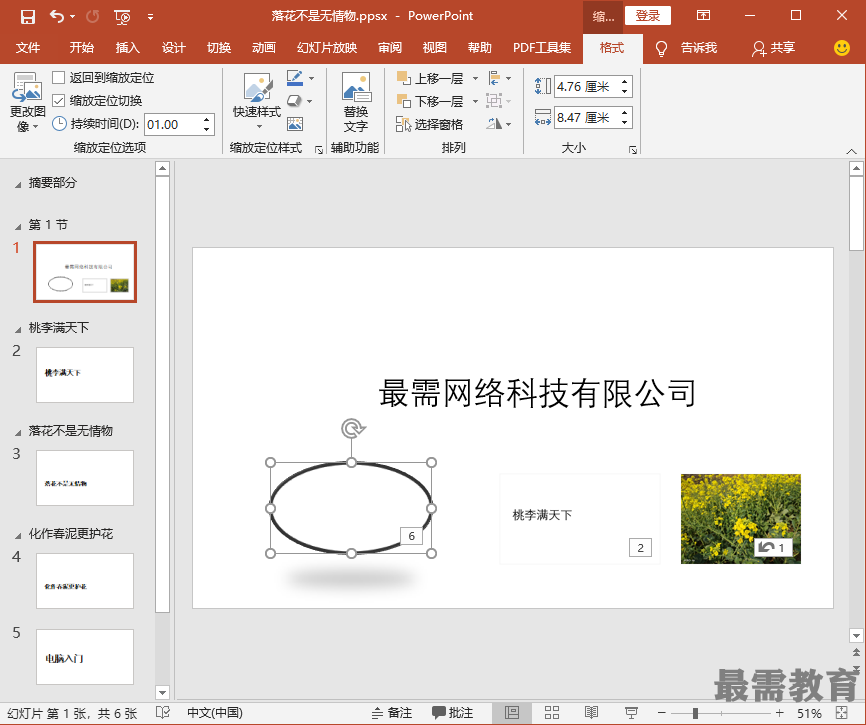Click the 持续时间 duration field
The width and height of the screenshot is (866, 725).
click(172, 124)
